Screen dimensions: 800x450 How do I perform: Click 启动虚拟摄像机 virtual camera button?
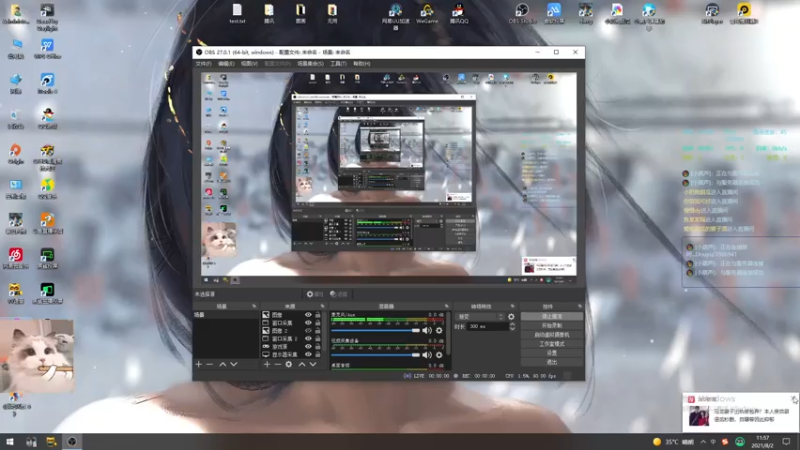552,335
